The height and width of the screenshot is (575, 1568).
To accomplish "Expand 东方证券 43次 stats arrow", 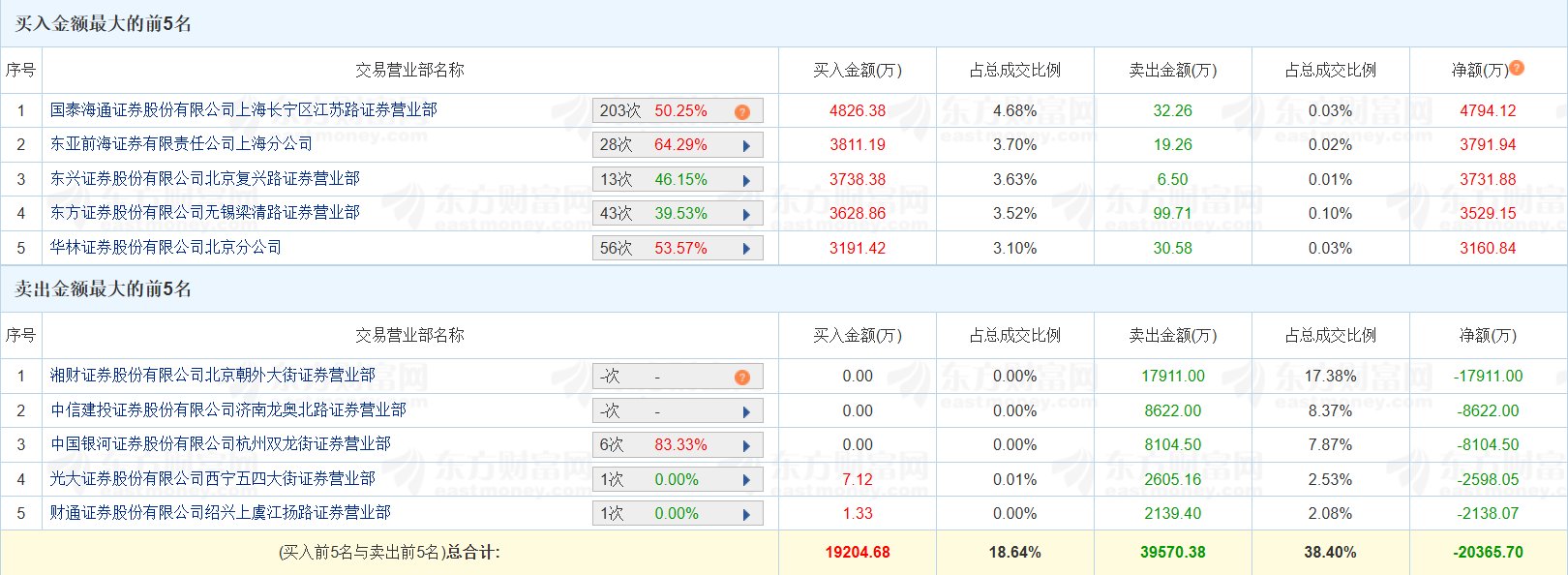I will click(746, 215).
